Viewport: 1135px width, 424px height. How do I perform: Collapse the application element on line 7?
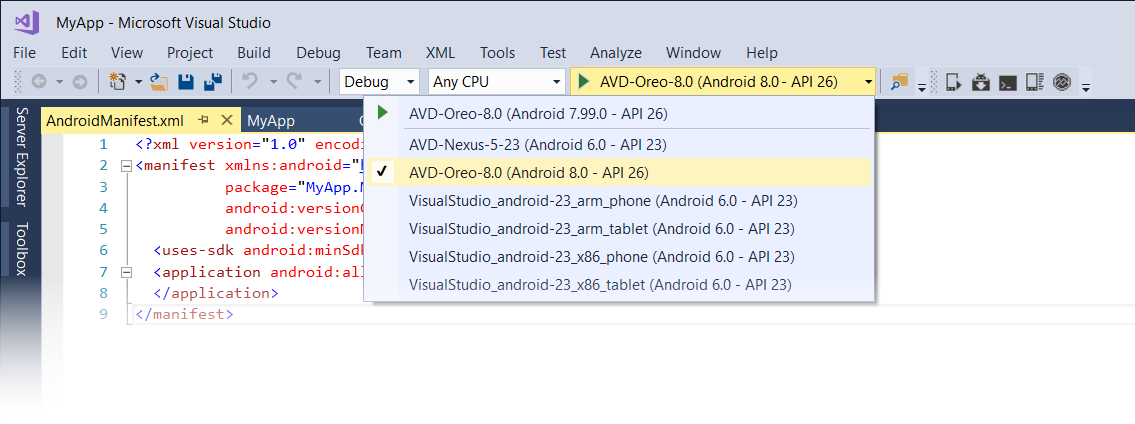127,273
